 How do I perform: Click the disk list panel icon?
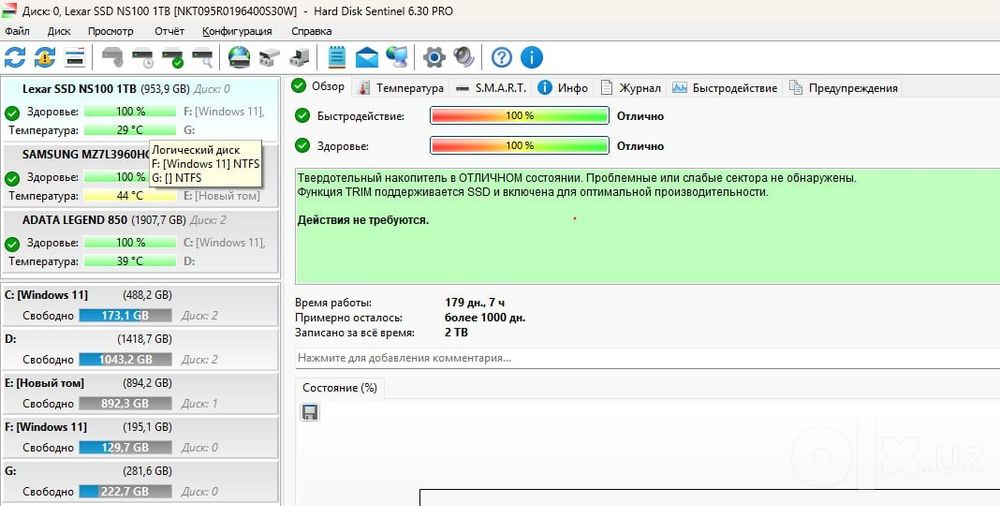click(75, 57)
